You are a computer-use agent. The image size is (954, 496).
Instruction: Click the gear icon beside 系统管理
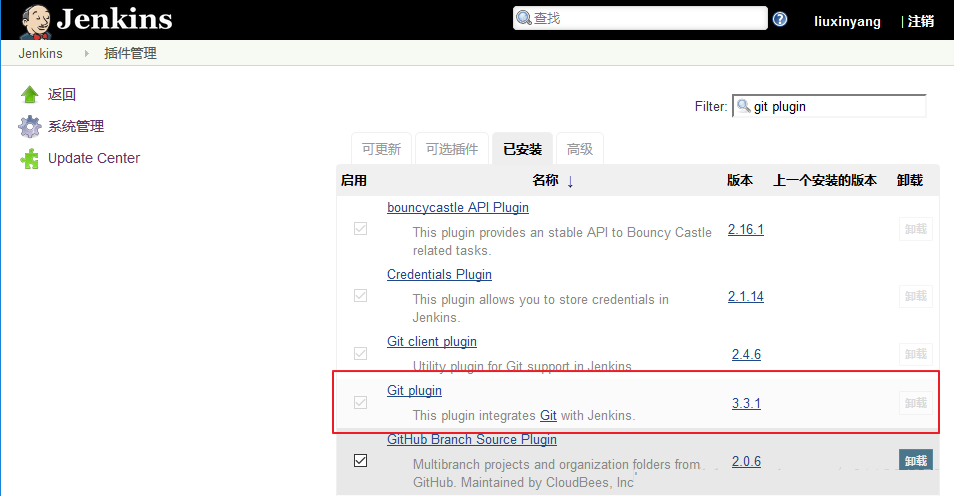point(30,127)
